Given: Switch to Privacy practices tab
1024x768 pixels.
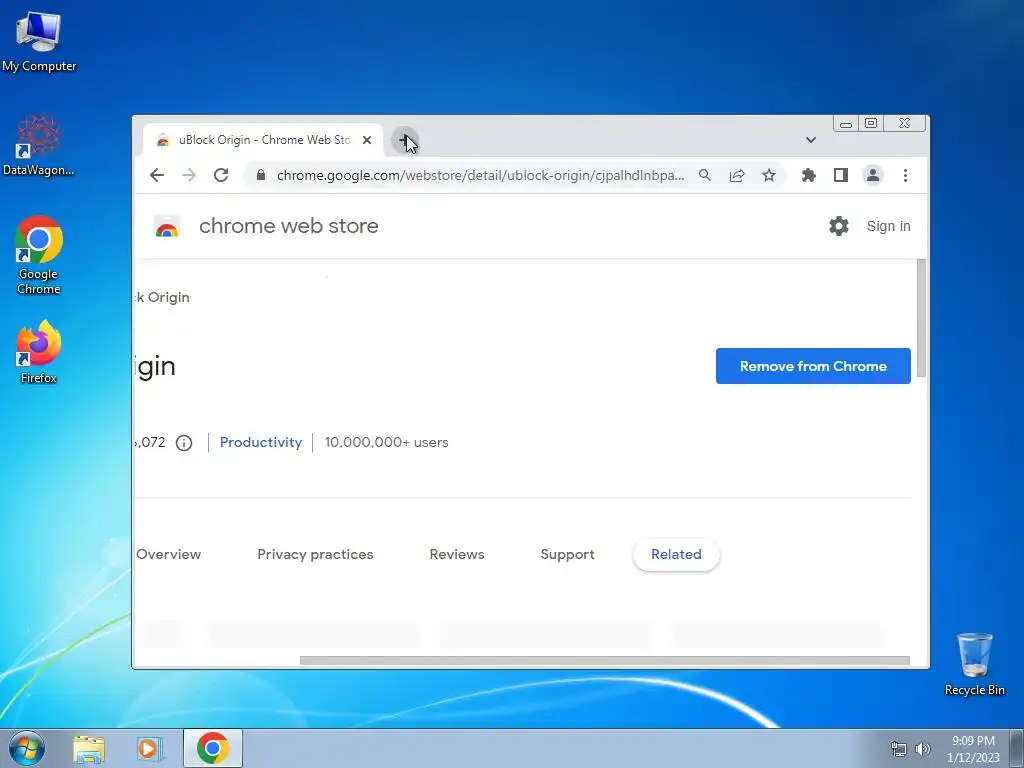Looking at the screenshot, I should pos(315,554).
